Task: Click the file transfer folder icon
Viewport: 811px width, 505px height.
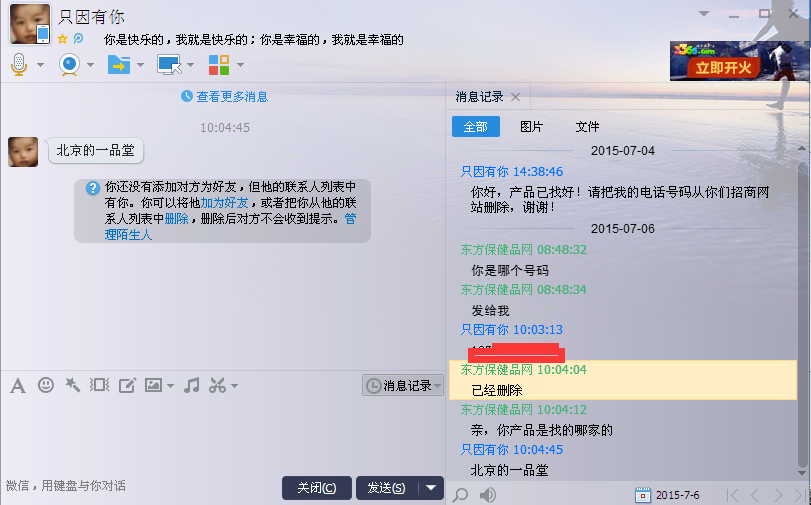Action: (119, 65)
